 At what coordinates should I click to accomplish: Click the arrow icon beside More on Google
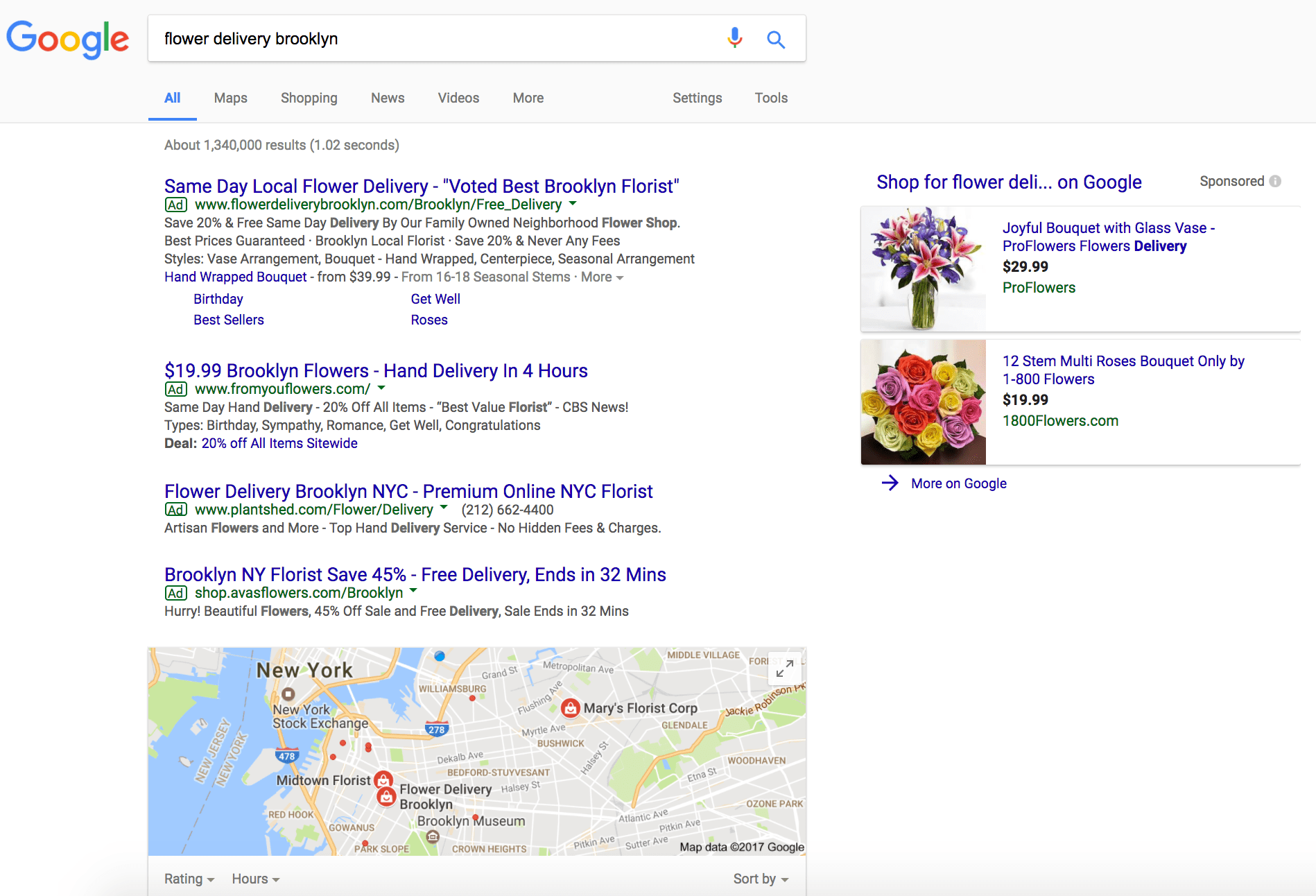coord(890,483)
